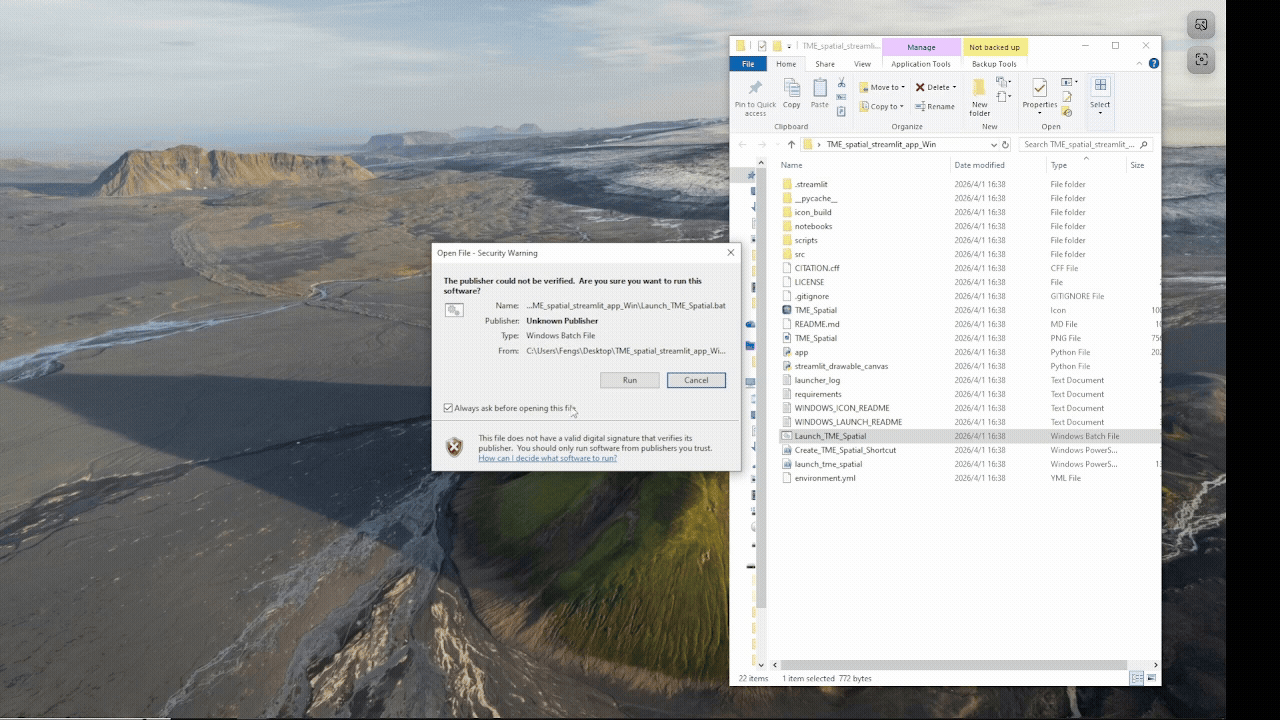Navigate up one level with the up arrow

tap(791, 144)
